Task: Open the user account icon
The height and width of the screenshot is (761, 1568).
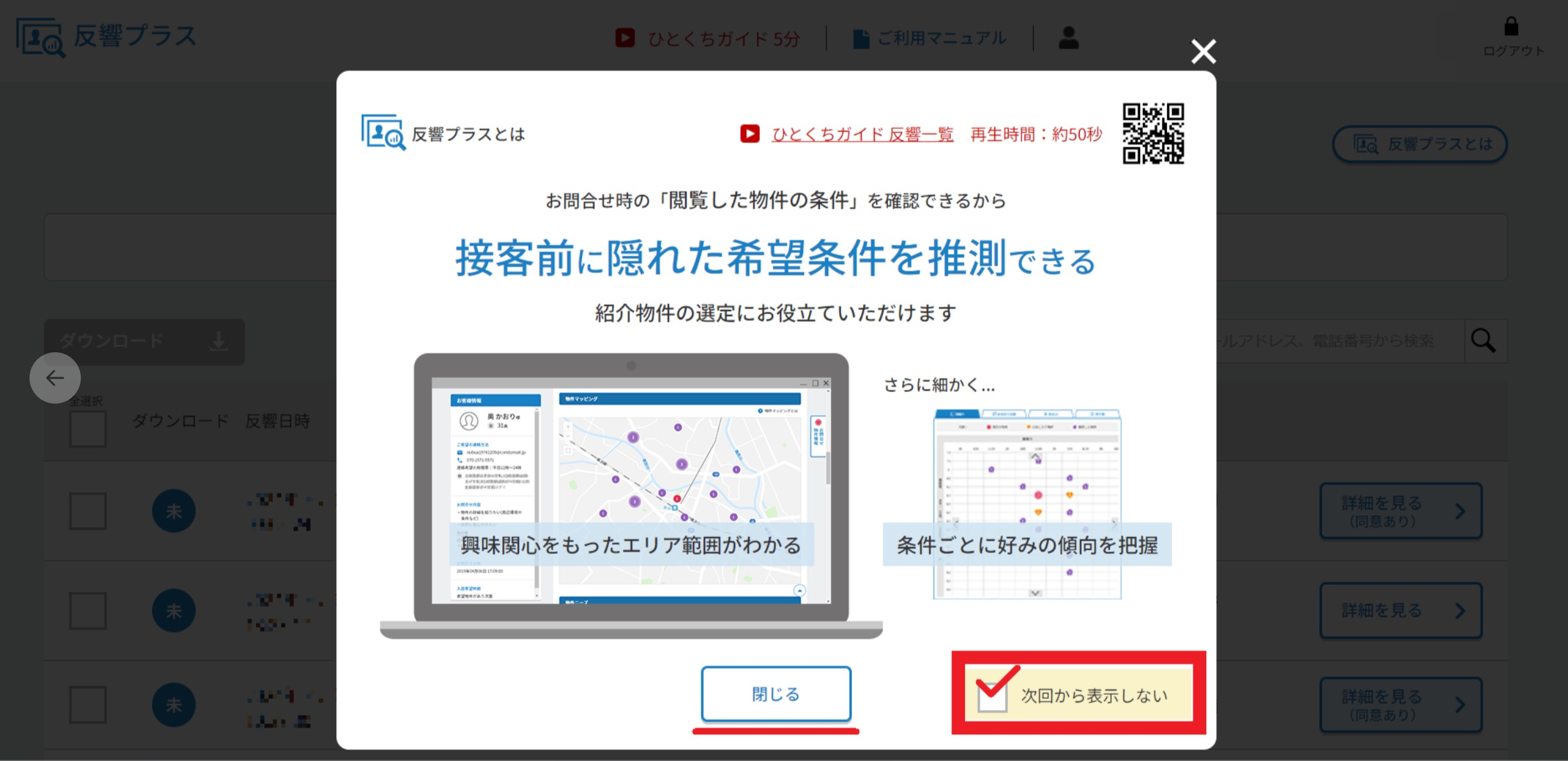Action: tap(1068, 38)
